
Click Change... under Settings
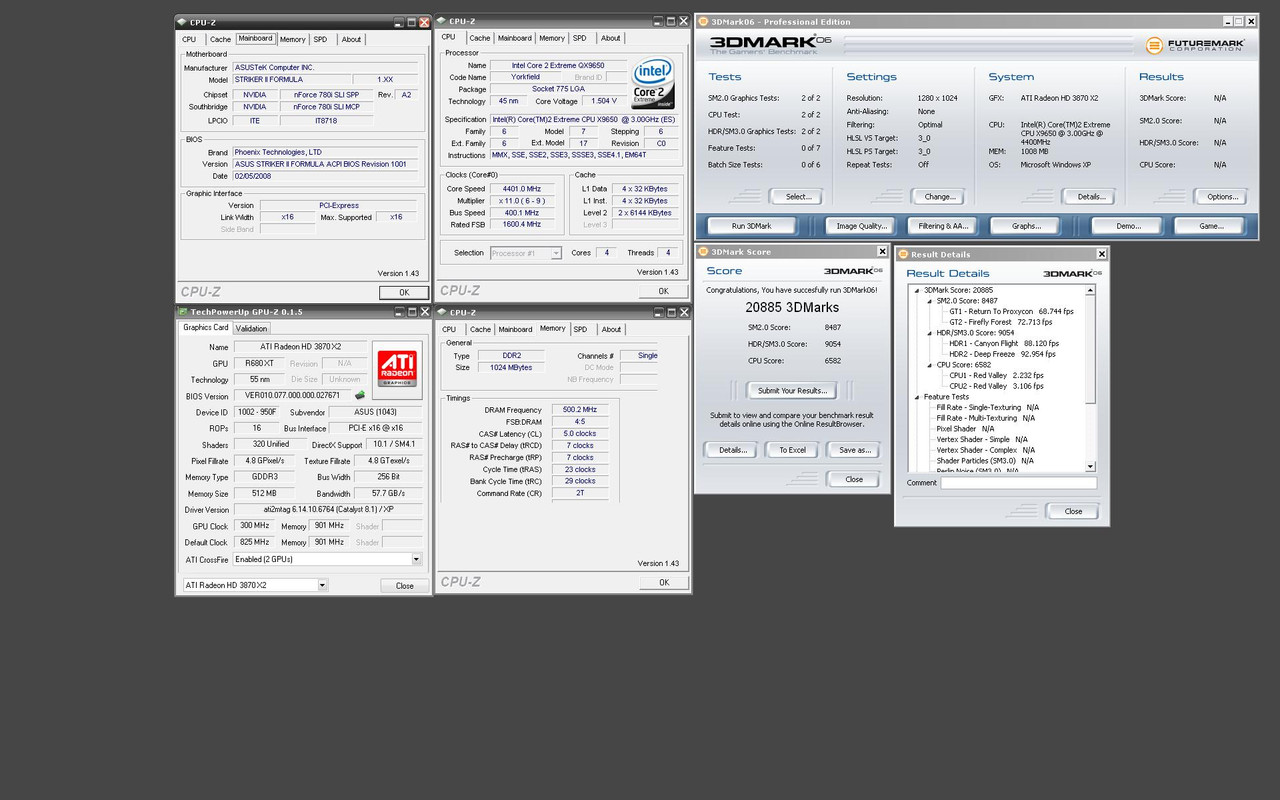[x=940, y=197]
